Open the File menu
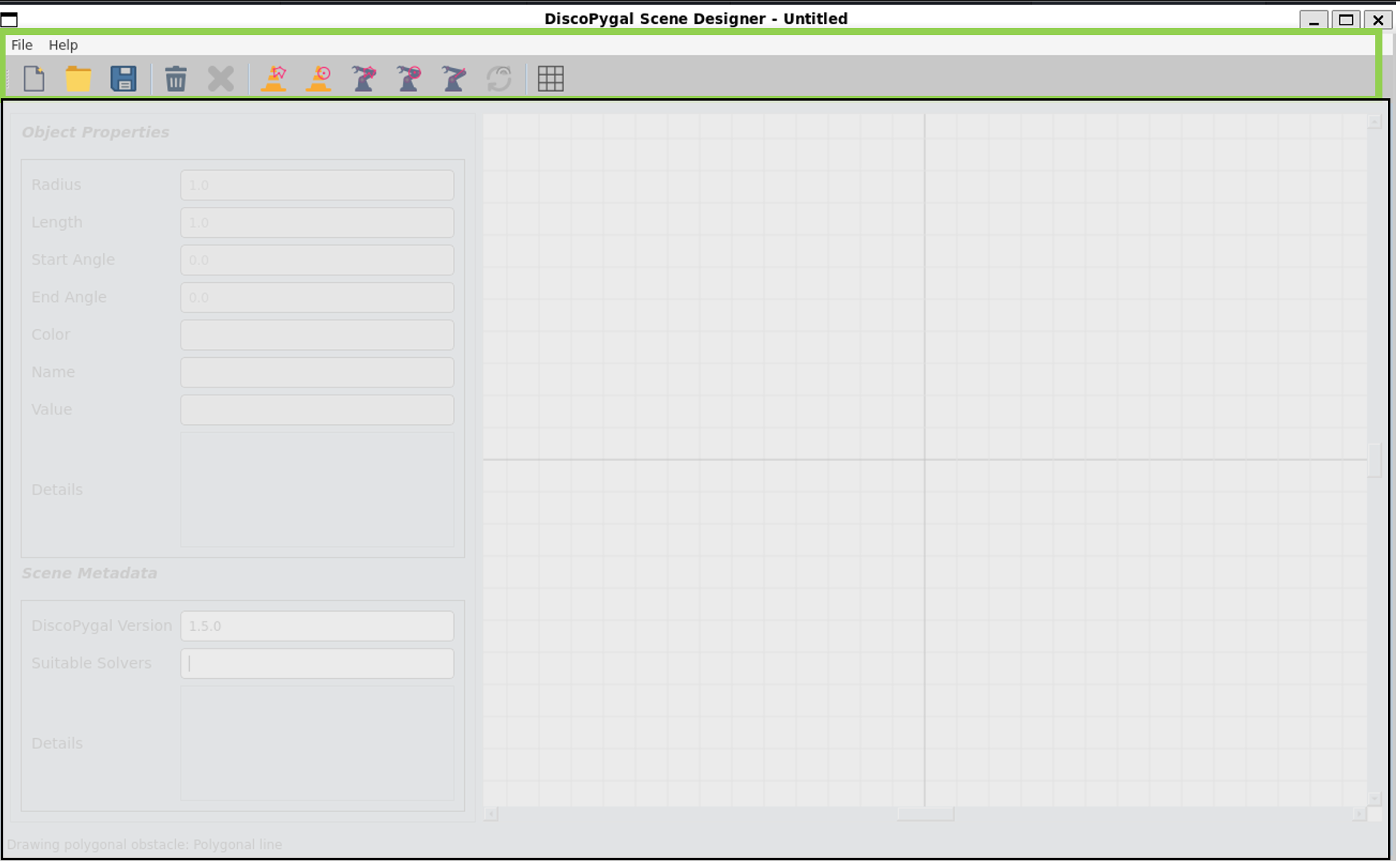This screenshot has height=861, width=1400. point(22,45)
